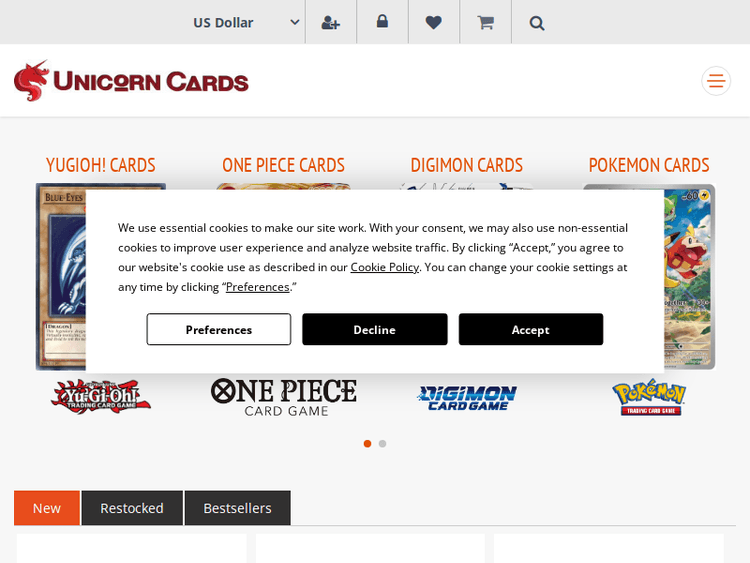
Task: Click the search magnifier icon
Action: [x=537, y=23]
